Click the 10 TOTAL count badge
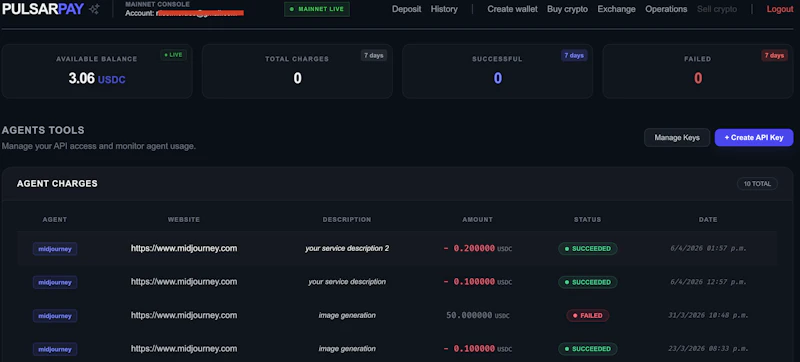 757,184
